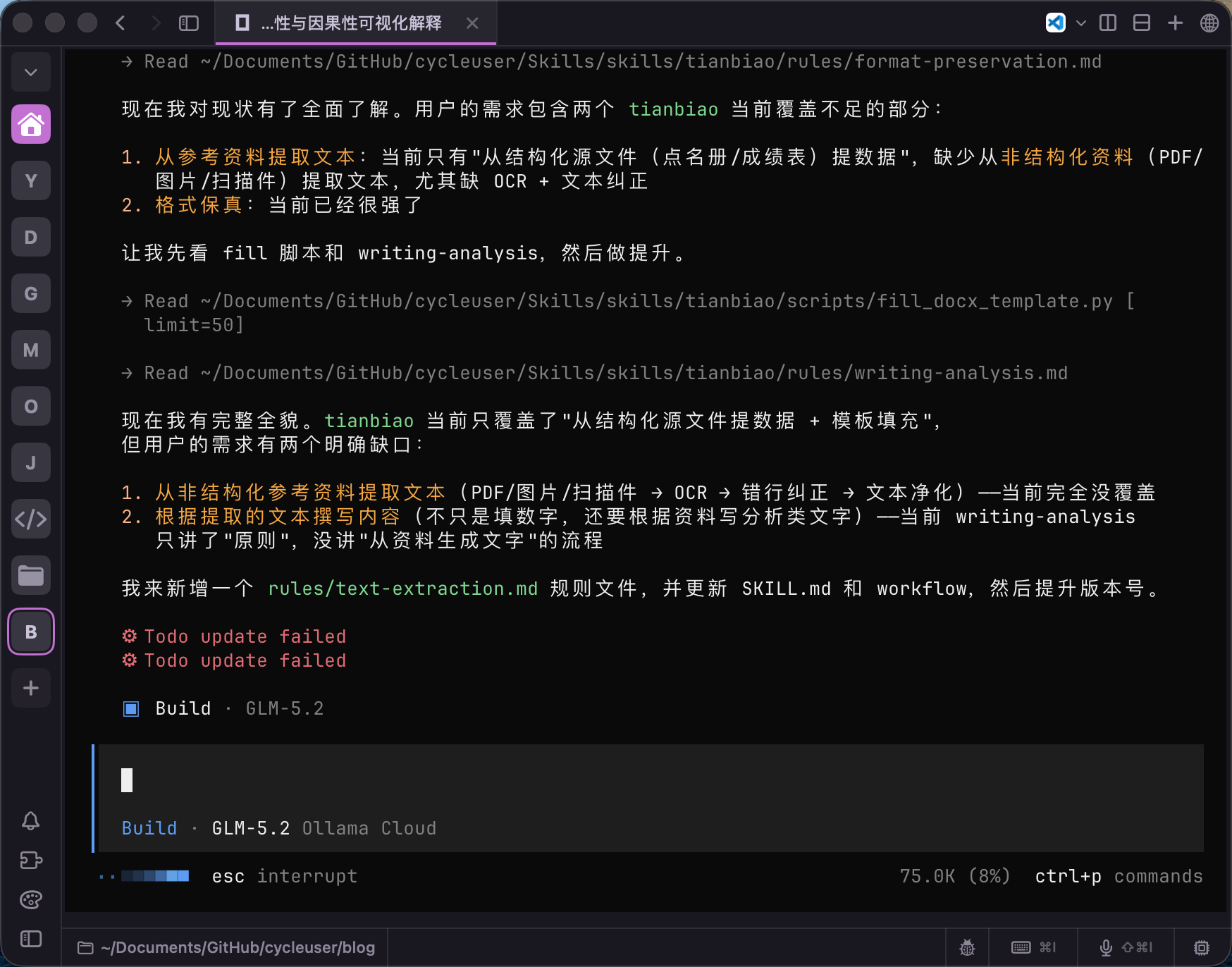
Task: Click the notifications bell icon
Action: point(31,820)
